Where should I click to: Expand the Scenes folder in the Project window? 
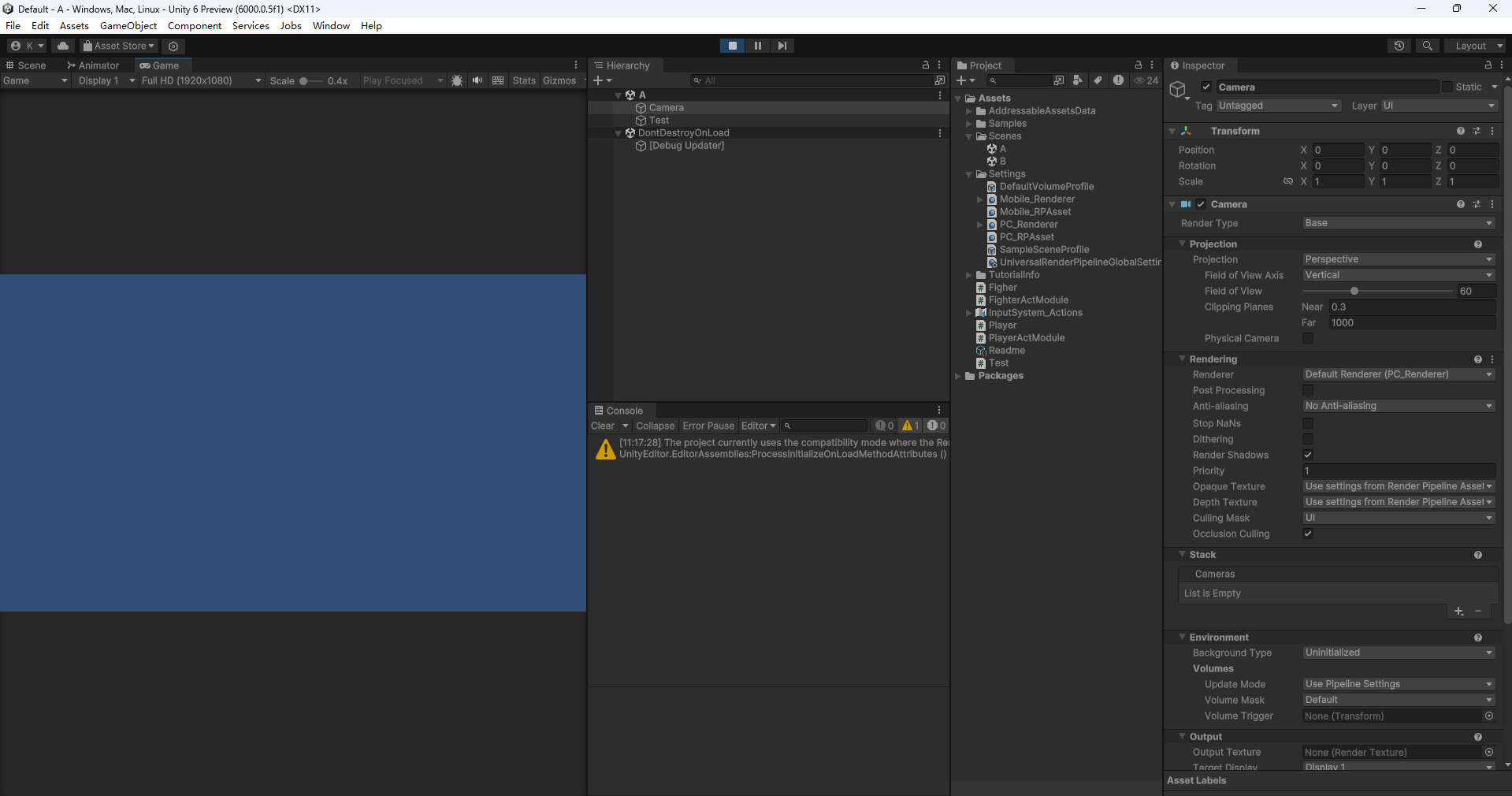[968, 136]
